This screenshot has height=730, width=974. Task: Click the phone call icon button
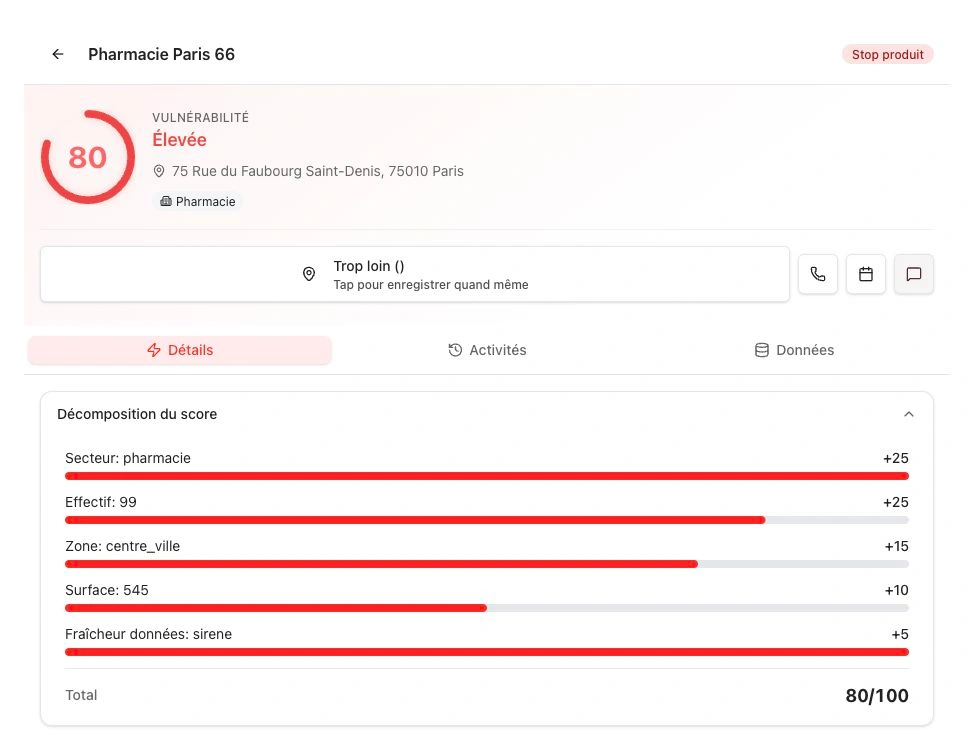(817, 274)
